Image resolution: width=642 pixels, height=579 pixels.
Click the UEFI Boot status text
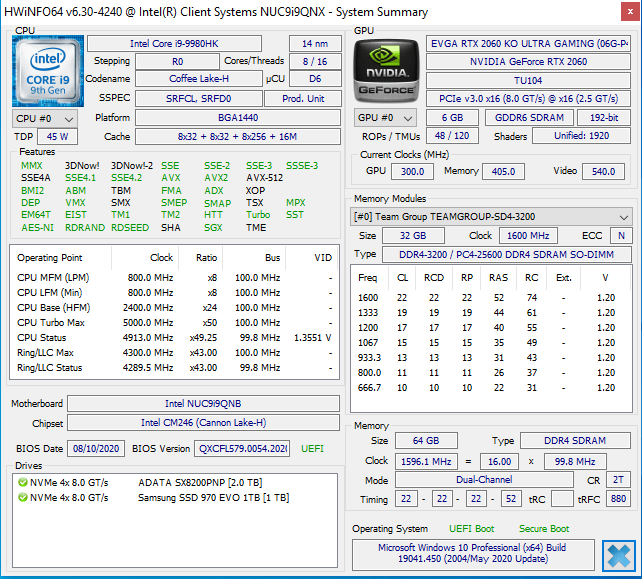(471, 529)
